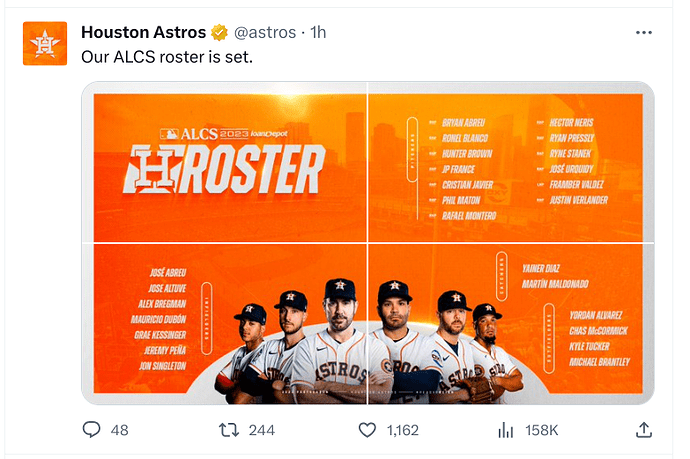The image size is (690, 459).
Task: Open the Houston Astros display name link
Action: 143,32
